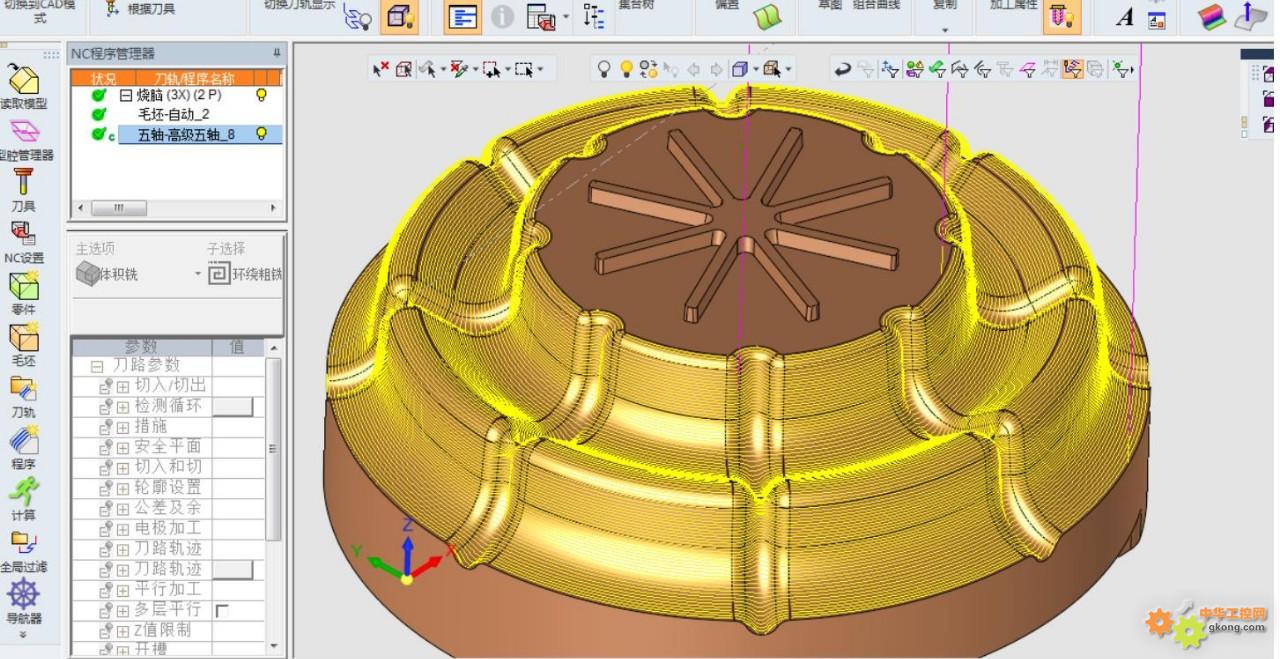Collapse the 刀路参数 root node

click(x=97, y=366)
